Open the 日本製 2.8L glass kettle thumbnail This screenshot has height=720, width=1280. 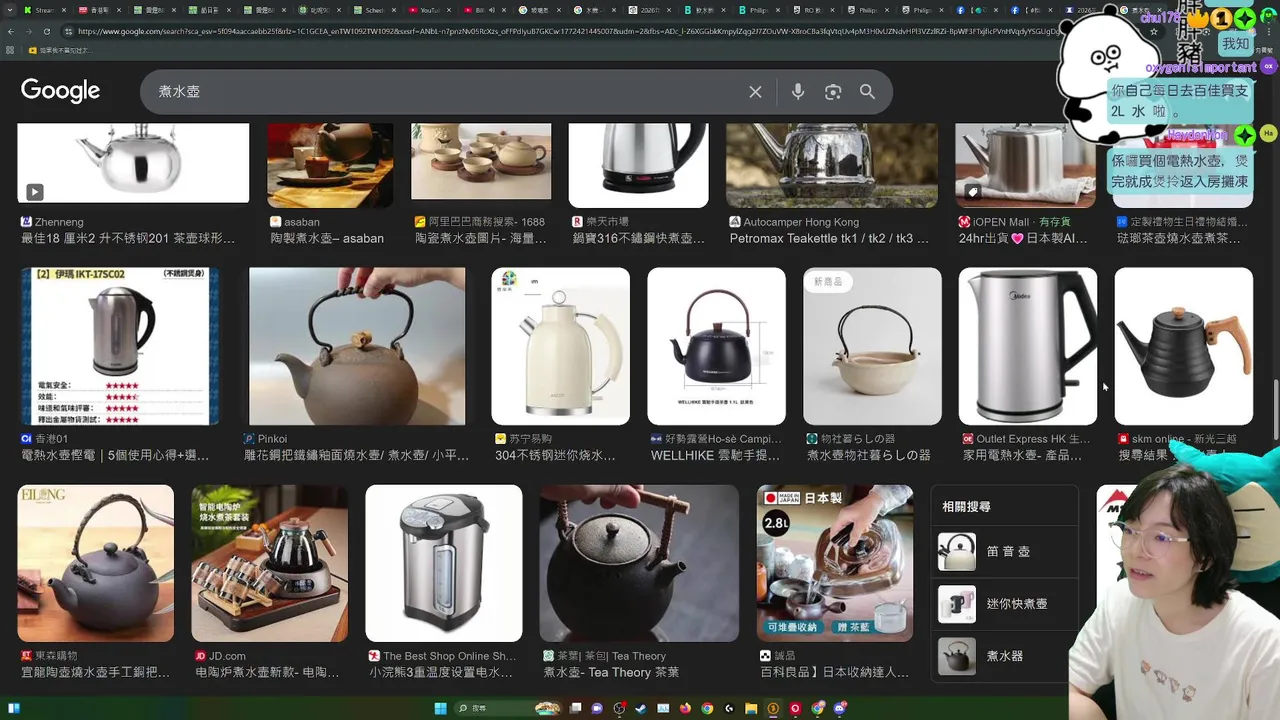[834, 563]
